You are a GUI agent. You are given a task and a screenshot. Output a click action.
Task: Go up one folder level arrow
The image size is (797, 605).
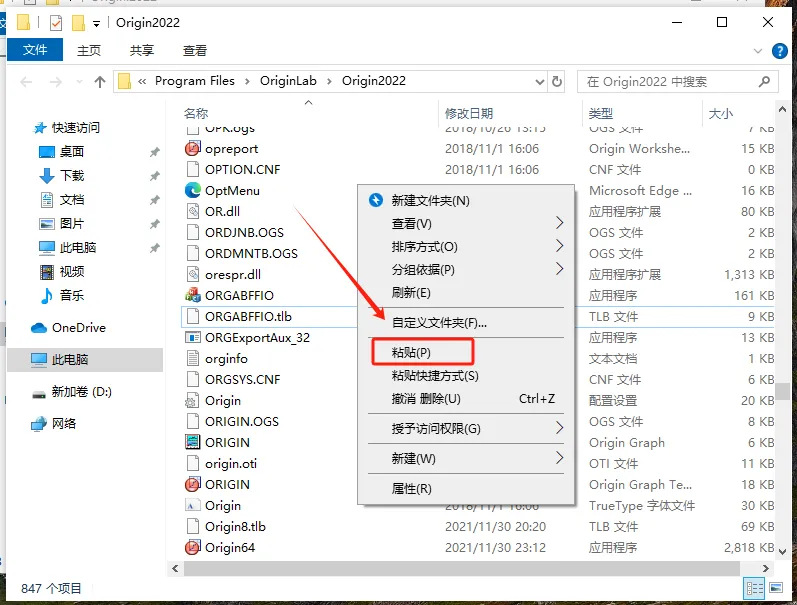(100, 81)
